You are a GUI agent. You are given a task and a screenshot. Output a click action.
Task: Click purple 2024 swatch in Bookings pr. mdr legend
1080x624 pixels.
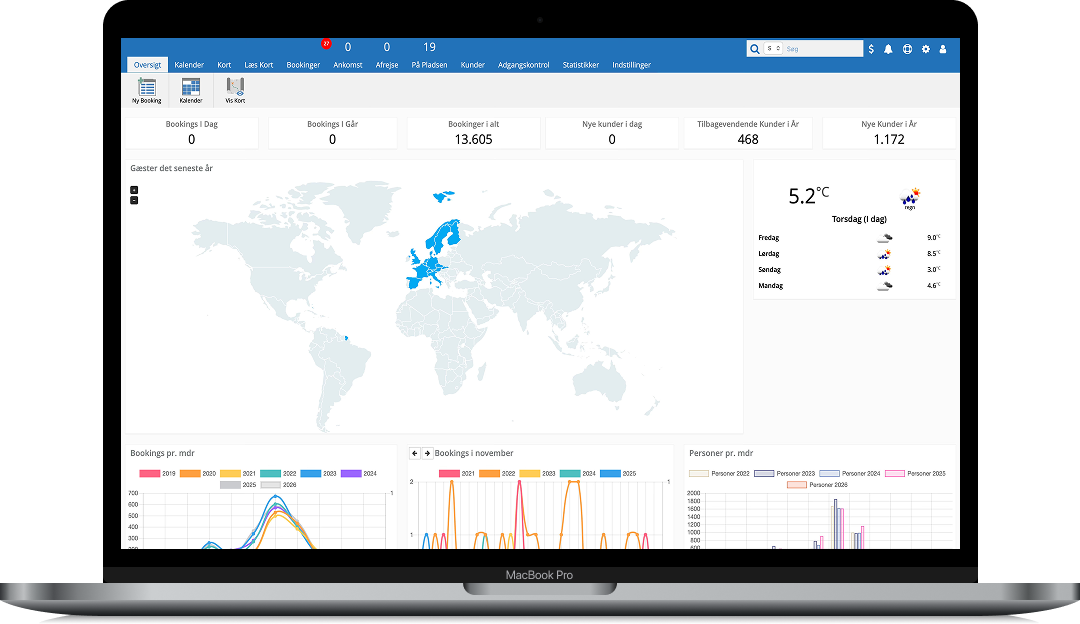[351, 474]
